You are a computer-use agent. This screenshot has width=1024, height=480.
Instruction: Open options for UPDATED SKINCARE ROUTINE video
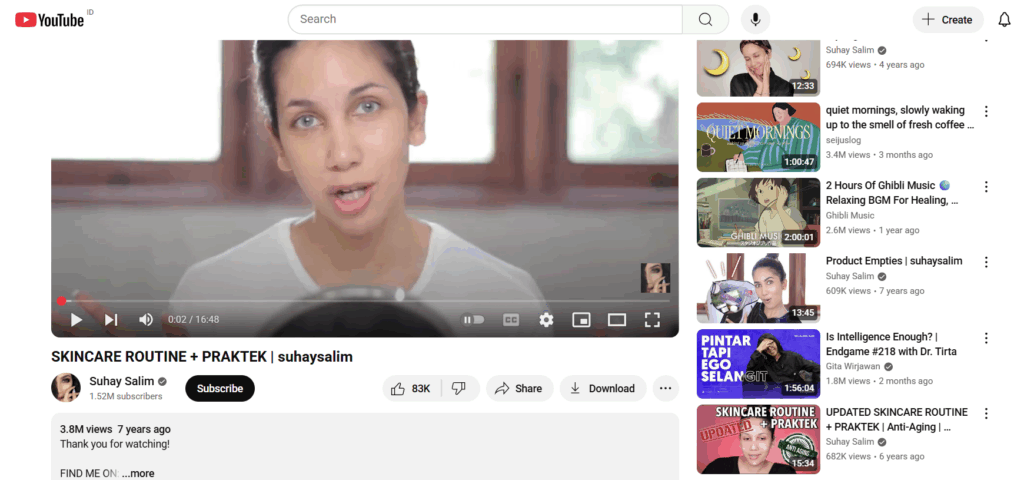[x=986, y=413]
